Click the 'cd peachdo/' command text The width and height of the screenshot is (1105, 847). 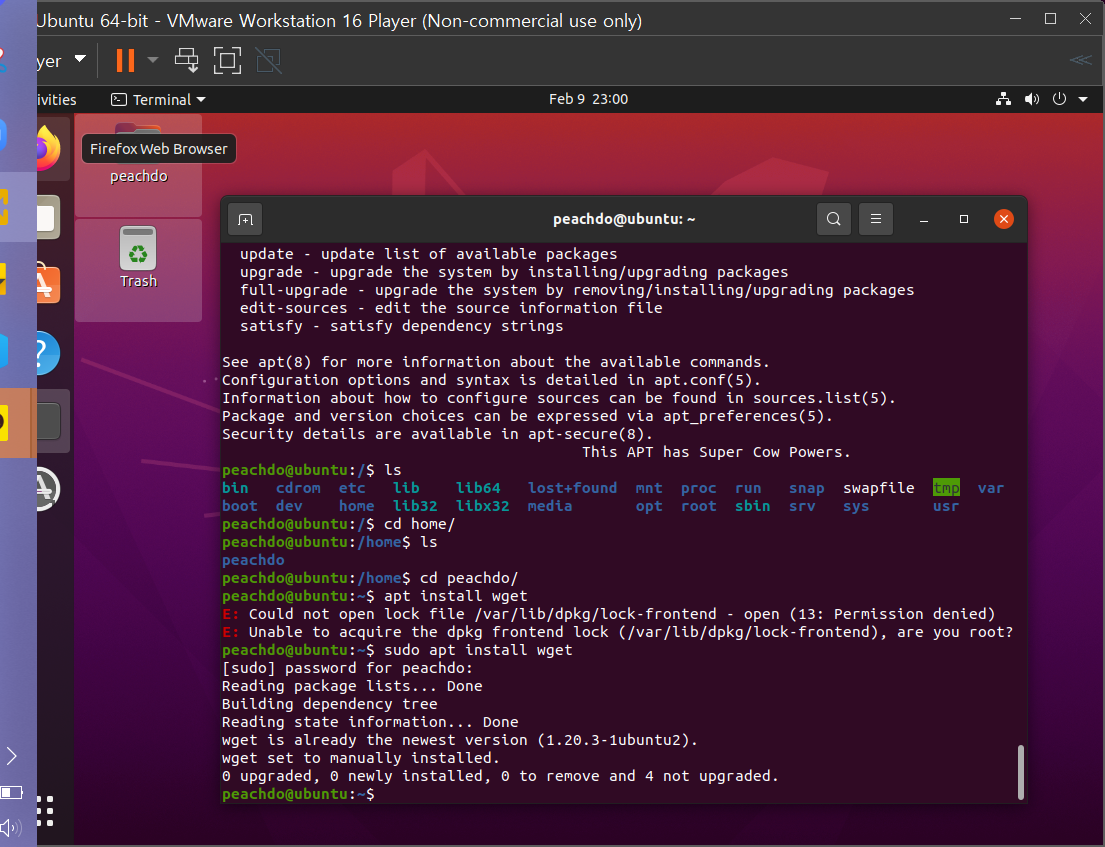(x=469, y=578)
